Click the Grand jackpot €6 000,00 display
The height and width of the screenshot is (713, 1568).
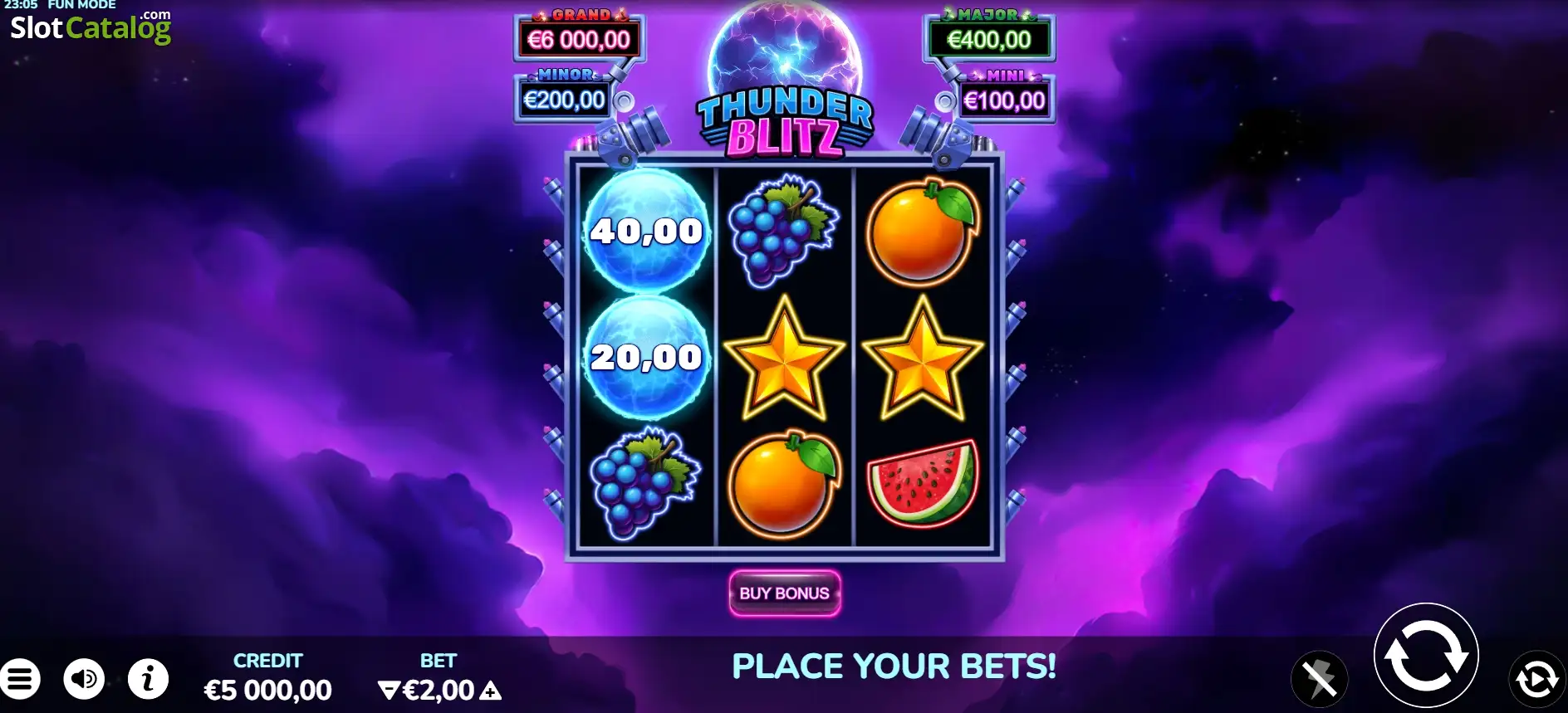[579, 40]
